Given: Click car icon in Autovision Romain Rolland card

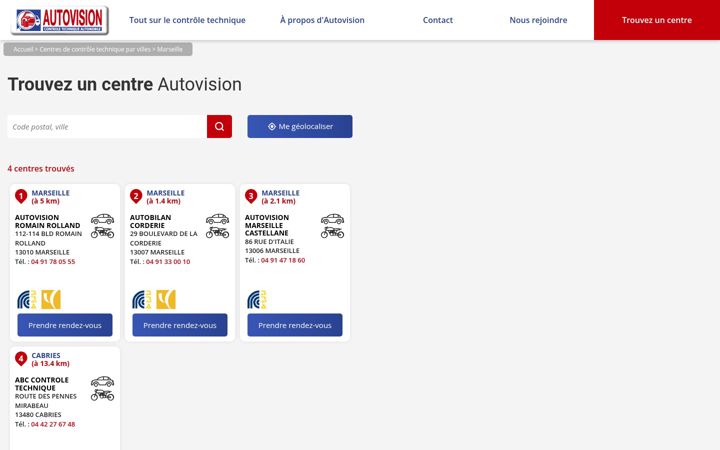Looking at the screenshot, I should pyautogui.click(x=102, y=219).
